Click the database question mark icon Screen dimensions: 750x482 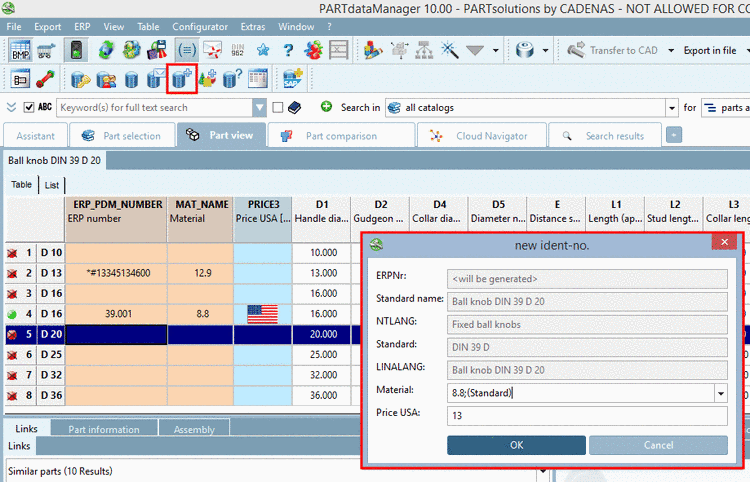click(x=232, y=78)
